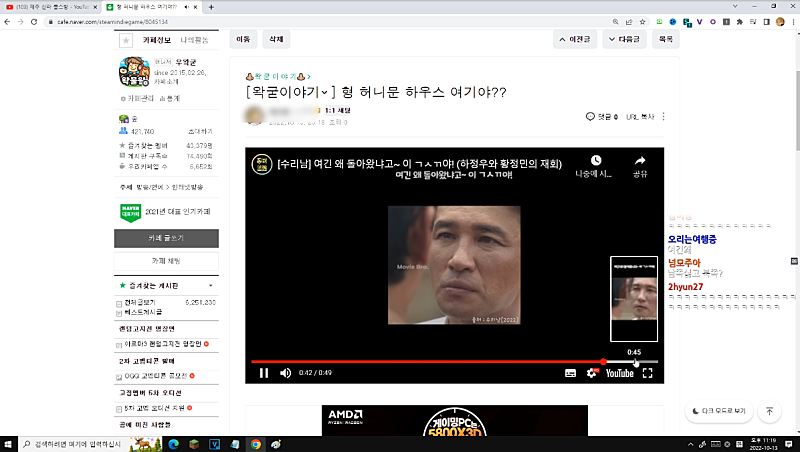Click the 카페 글쓰기 write button
The height and width of the screenshot is (452, 800).
[166, 238]
